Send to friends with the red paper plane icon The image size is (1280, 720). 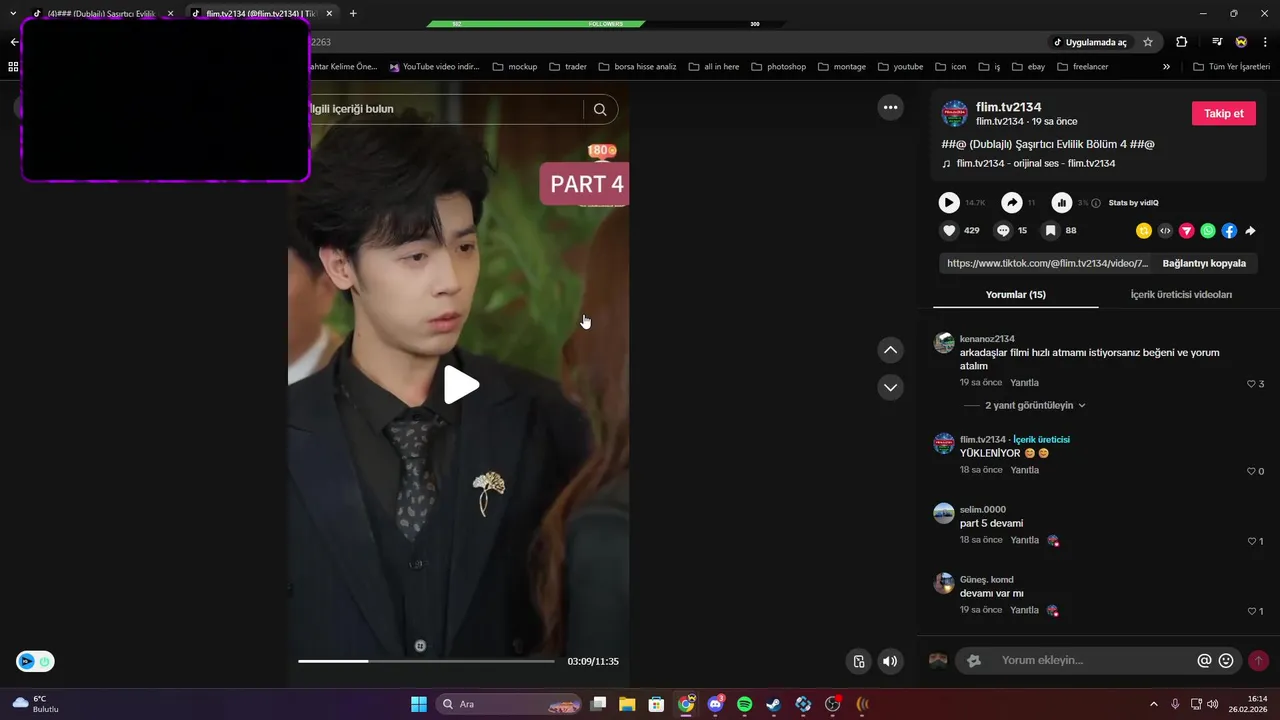pyautogui.click(x=1187, y=231)
